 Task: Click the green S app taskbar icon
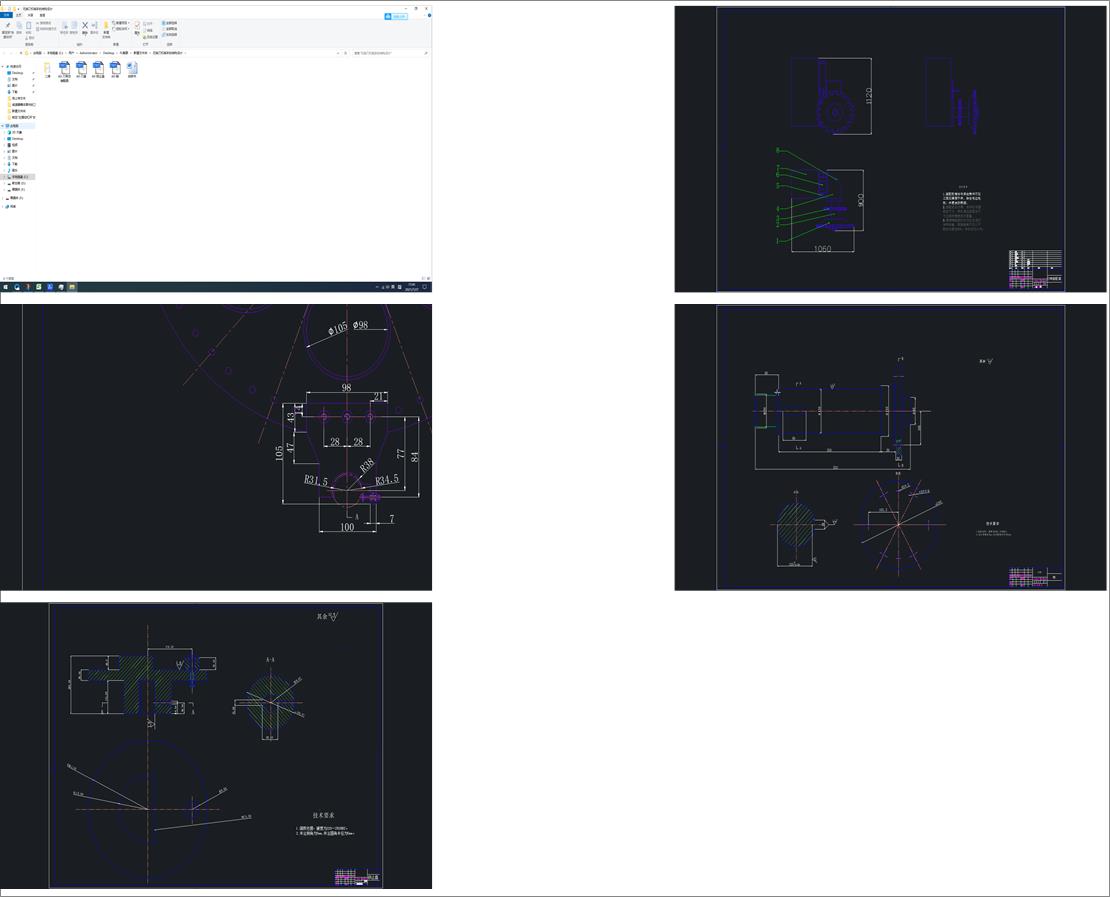(x=39, y=287)
